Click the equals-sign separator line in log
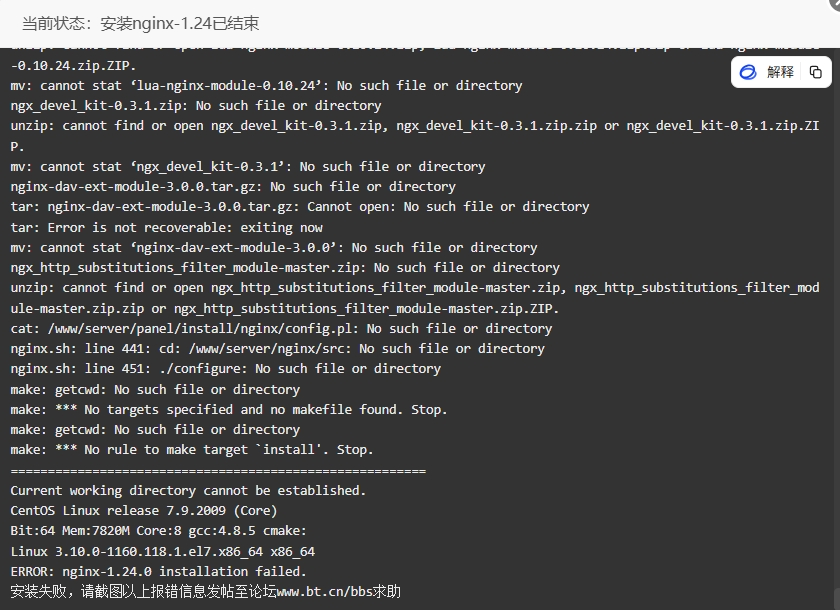 click(x=218, y=471)
